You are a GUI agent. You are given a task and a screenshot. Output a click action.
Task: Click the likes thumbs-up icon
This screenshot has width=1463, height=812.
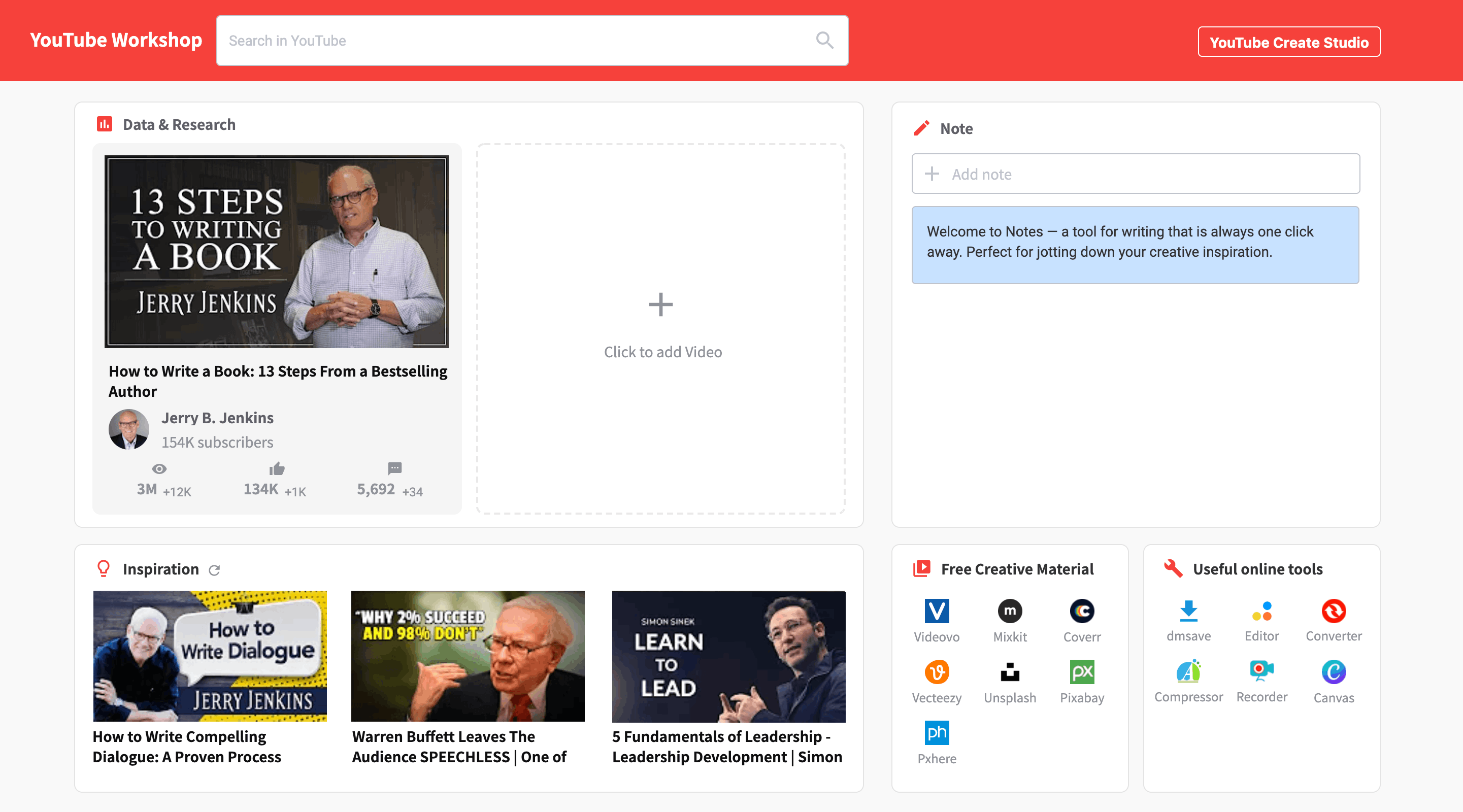coord(277,468)
